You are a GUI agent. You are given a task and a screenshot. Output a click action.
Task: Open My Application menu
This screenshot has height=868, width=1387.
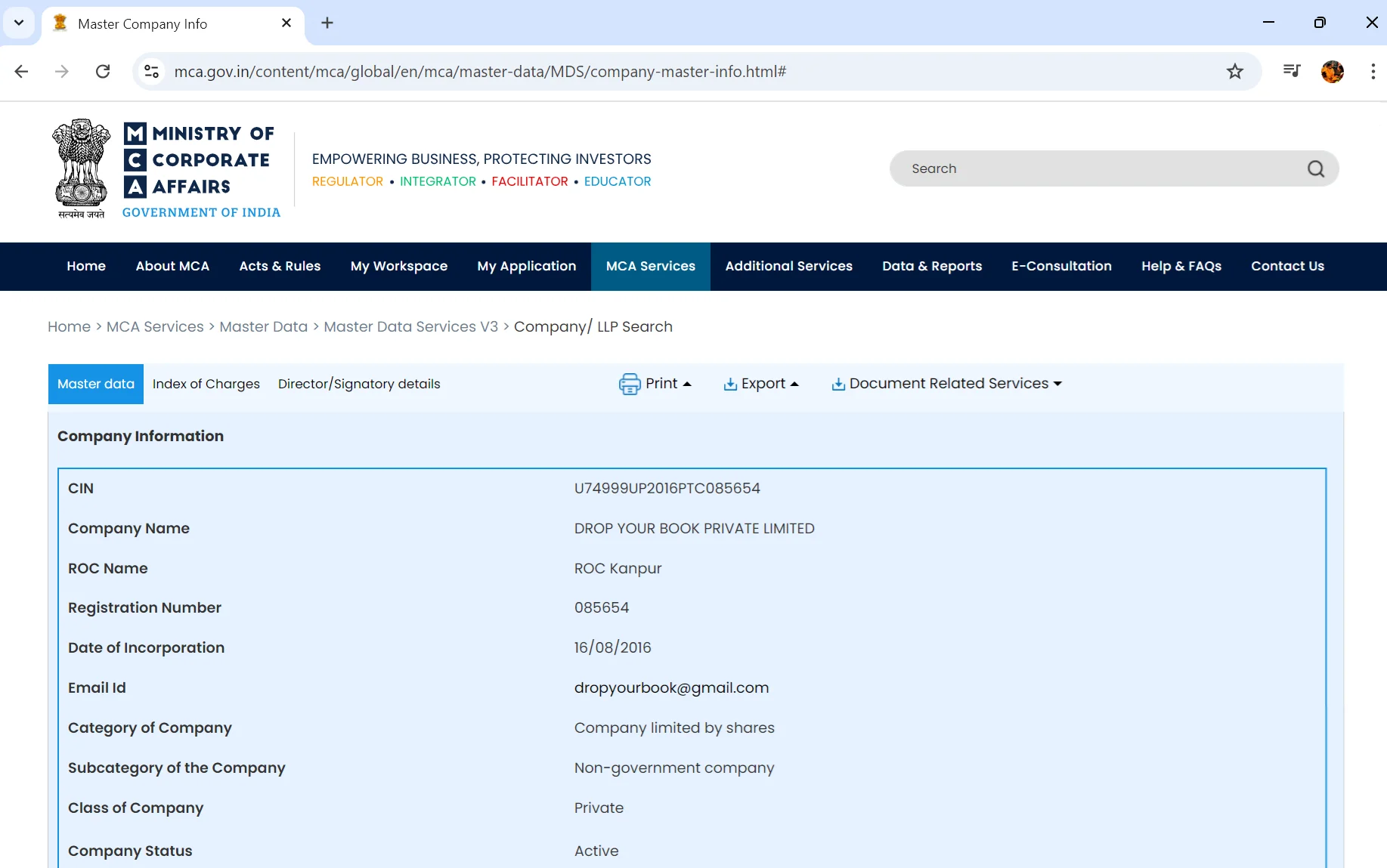[527, 266]
